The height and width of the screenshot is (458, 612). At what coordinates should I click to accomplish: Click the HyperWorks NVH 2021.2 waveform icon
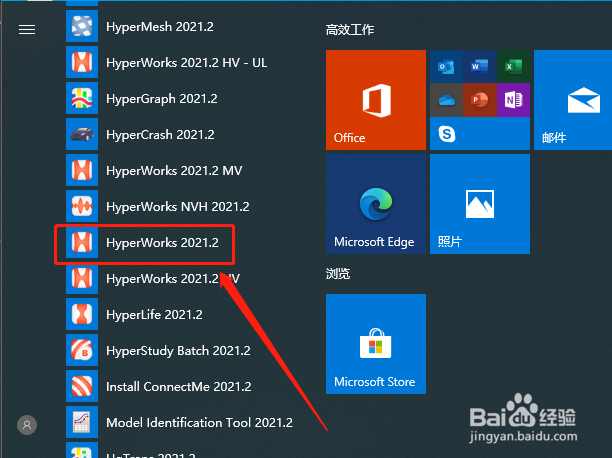[82, 206]
